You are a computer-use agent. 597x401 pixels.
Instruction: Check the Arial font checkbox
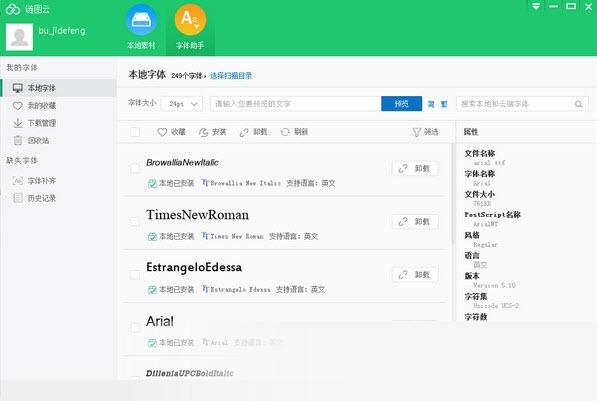coord(135,328)
